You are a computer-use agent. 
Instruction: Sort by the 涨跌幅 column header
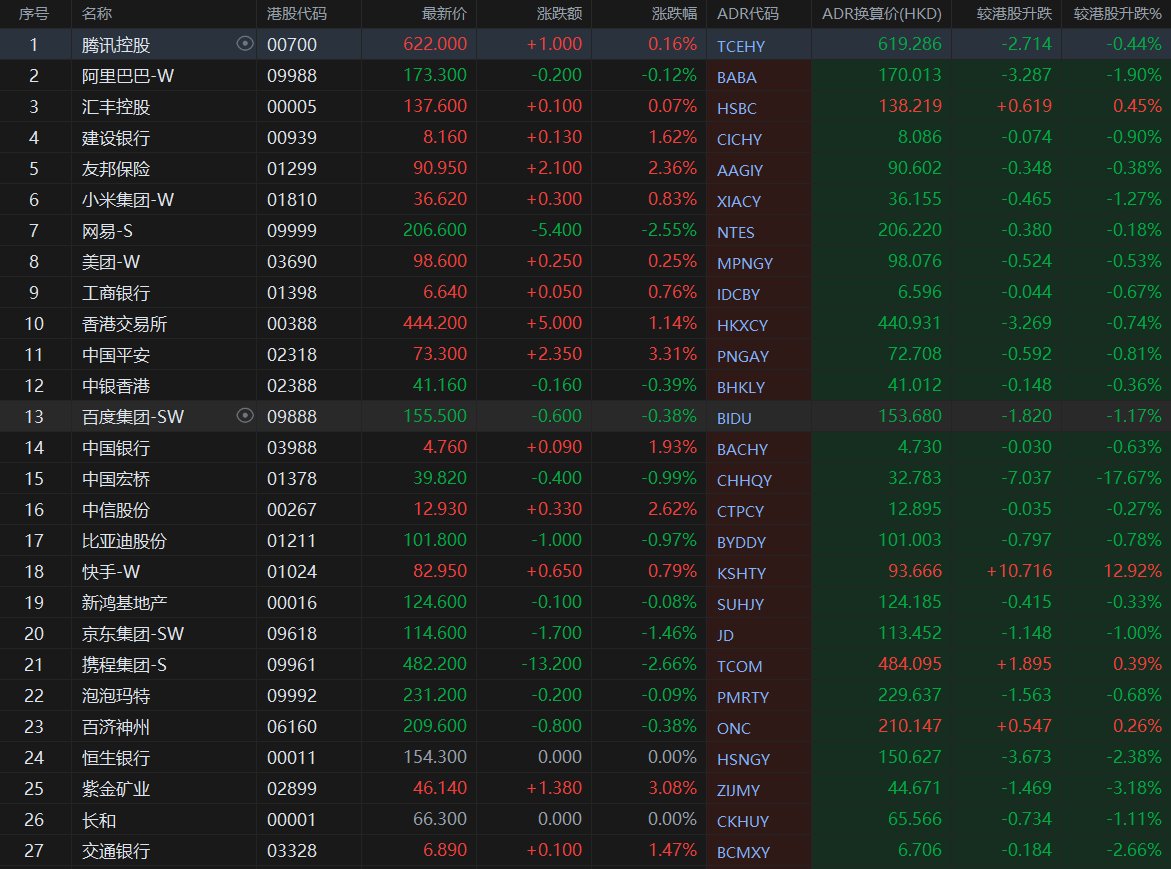click(x=674, y=14)
